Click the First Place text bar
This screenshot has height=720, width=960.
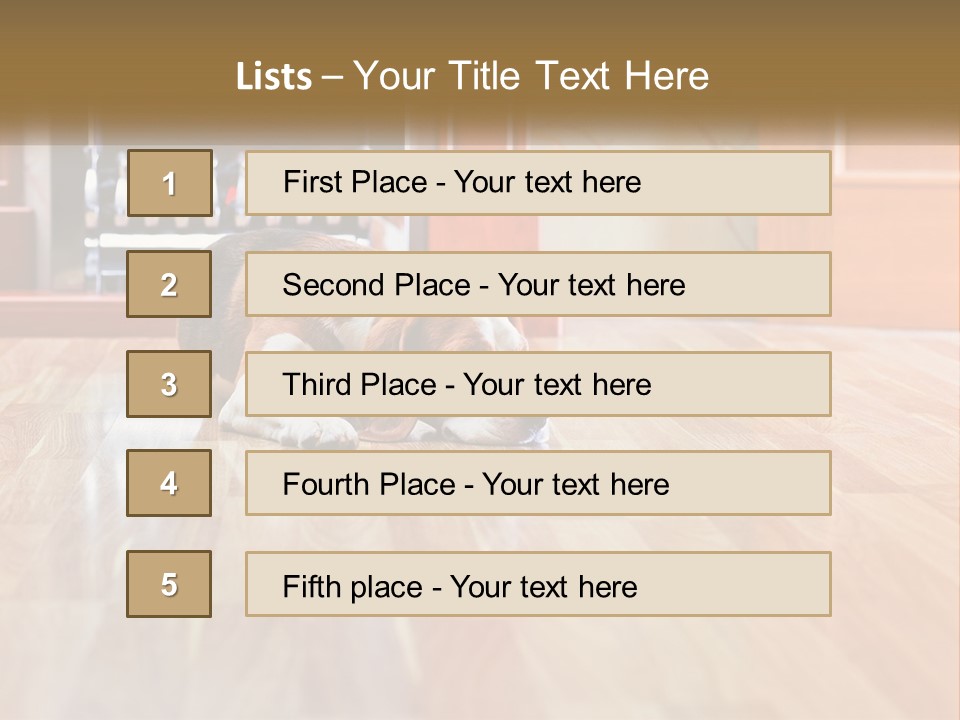pos(538,183)
